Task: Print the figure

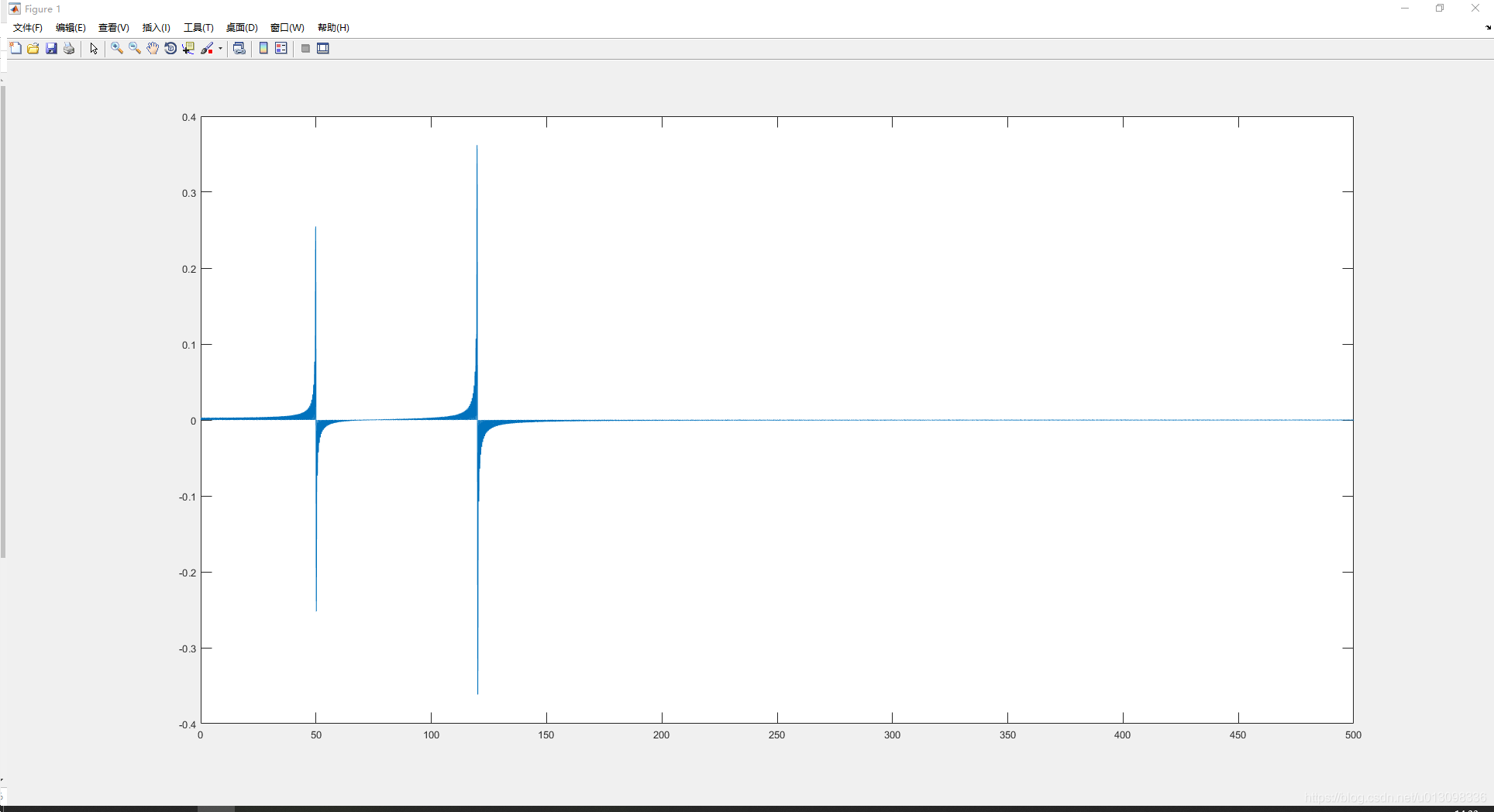Action: tap(68, 48)
